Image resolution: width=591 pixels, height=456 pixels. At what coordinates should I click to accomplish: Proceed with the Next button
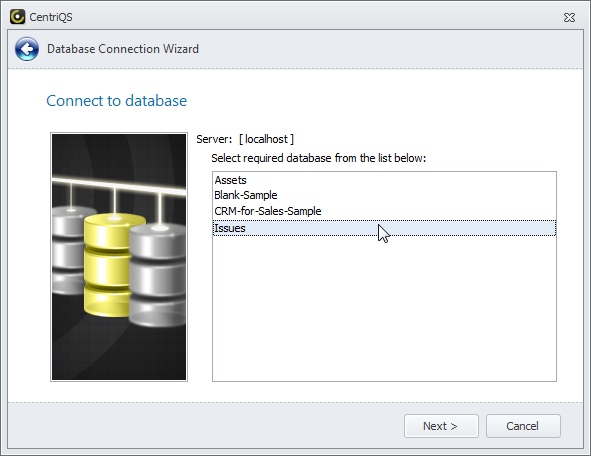pos(441,426)
